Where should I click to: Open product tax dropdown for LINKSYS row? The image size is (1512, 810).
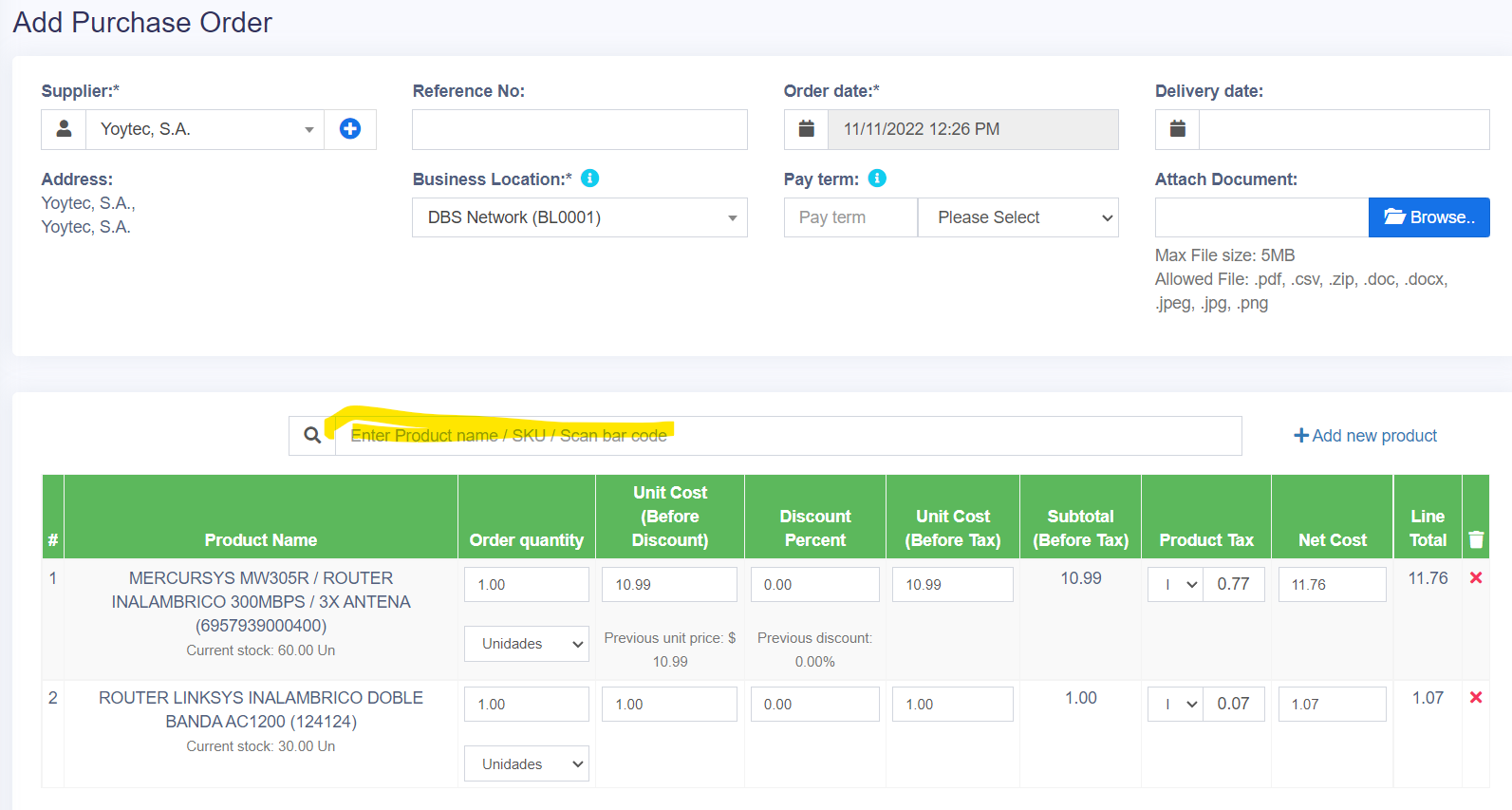tap(1176, 705)
